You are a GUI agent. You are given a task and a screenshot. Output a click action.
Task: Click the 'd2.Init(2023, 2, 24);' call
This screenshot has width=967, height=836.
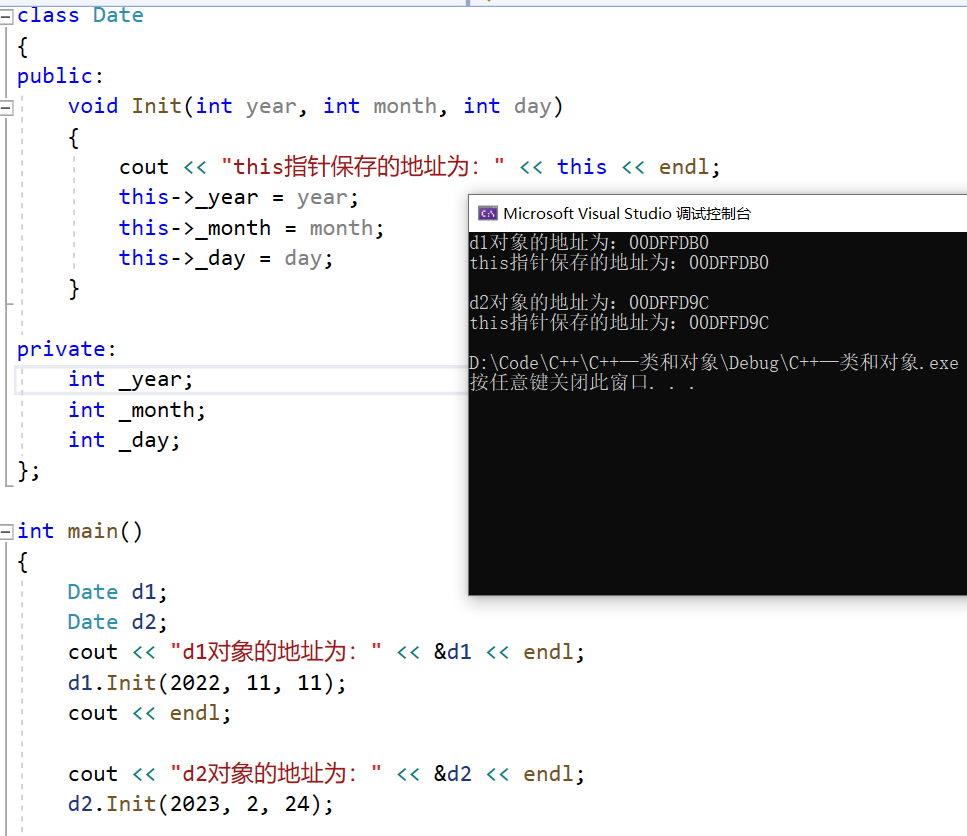[x=200, y=804]
